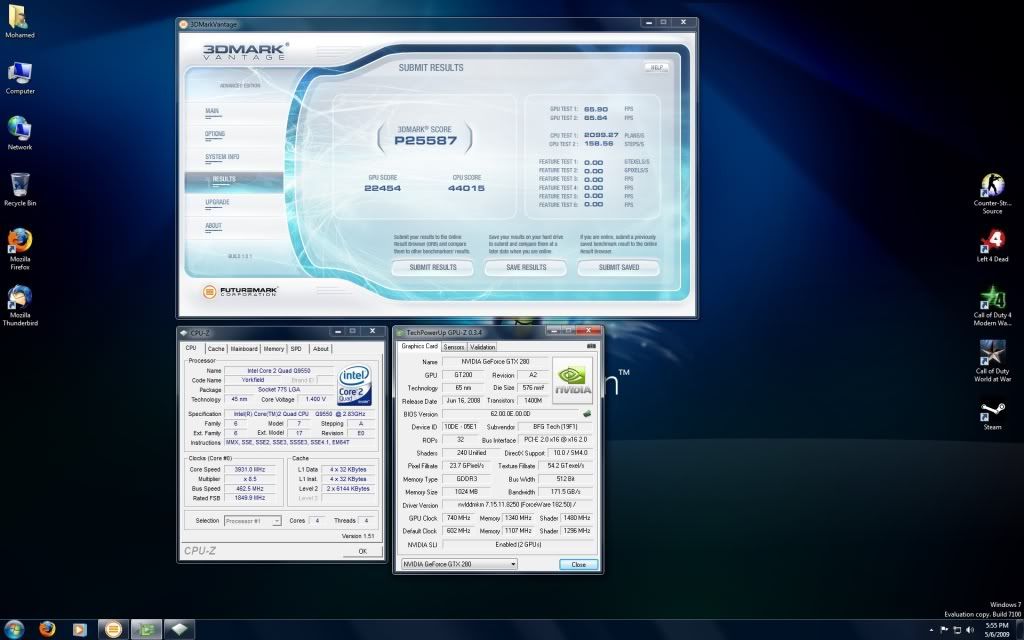Click the GPU-Z screenshot camera icon
This screenshot has height=640, width=1024.
coord(591,346)
